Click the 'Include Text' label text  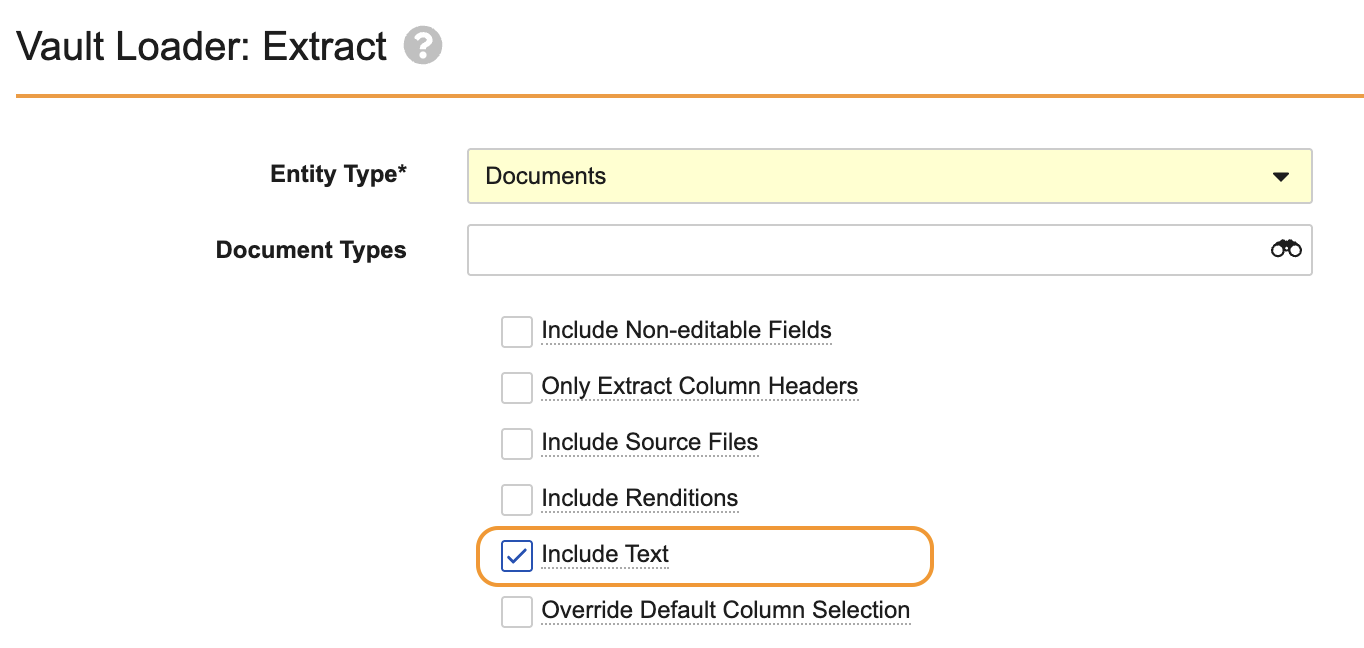coord(605,554)
